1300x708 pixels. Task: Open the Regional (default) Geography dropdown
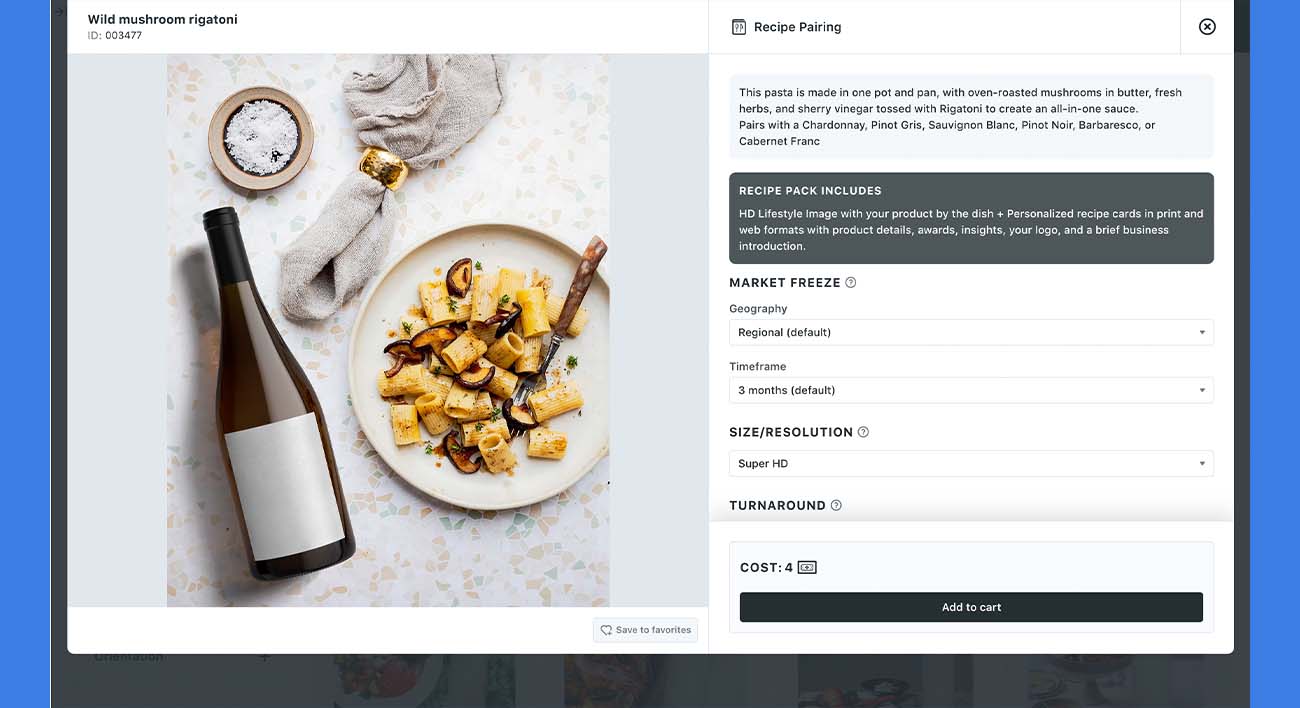971,332
